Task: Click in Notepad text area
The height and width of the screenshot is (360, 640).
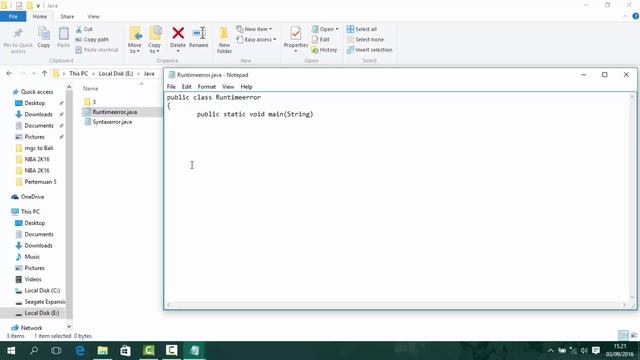Action: (x=397, y=197)
